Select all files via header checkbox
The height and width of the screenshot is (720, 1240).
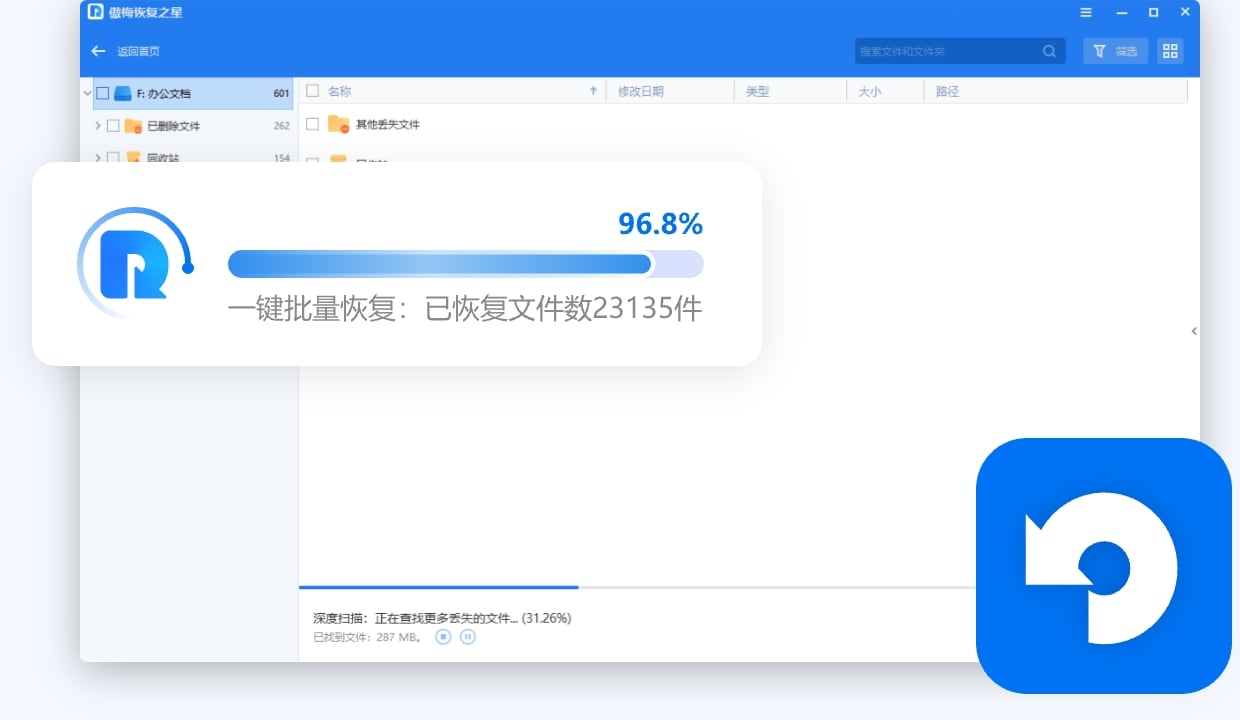pos(313,91)
